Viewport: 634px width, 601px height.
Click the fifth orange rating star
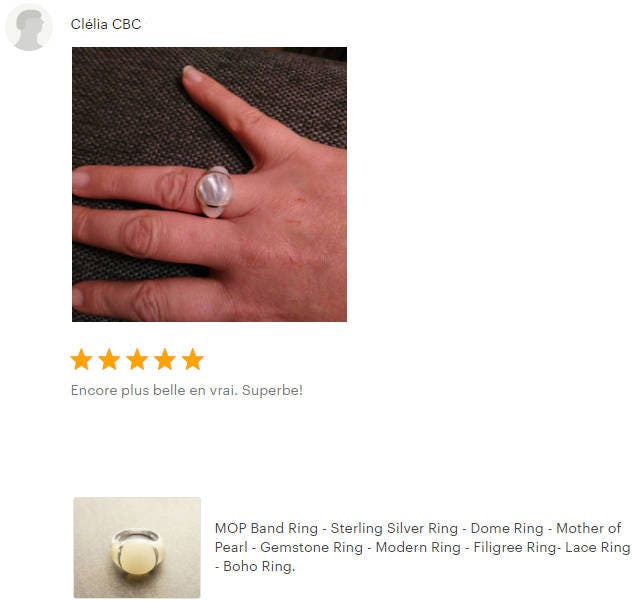pyautogui.click(x=192, y=359)
